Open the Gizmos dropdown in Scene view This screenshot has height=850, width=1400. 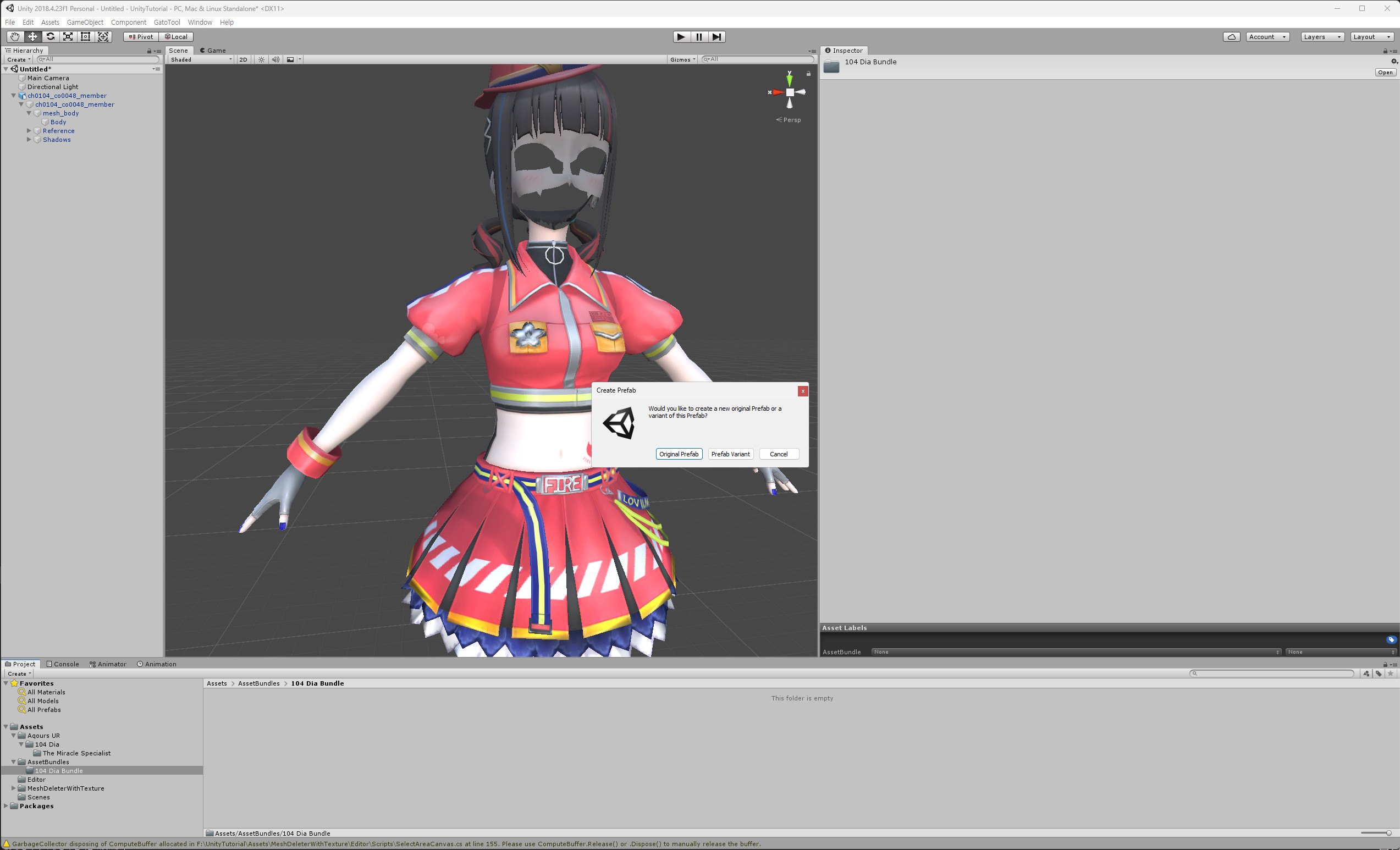(x=681, y=59)
